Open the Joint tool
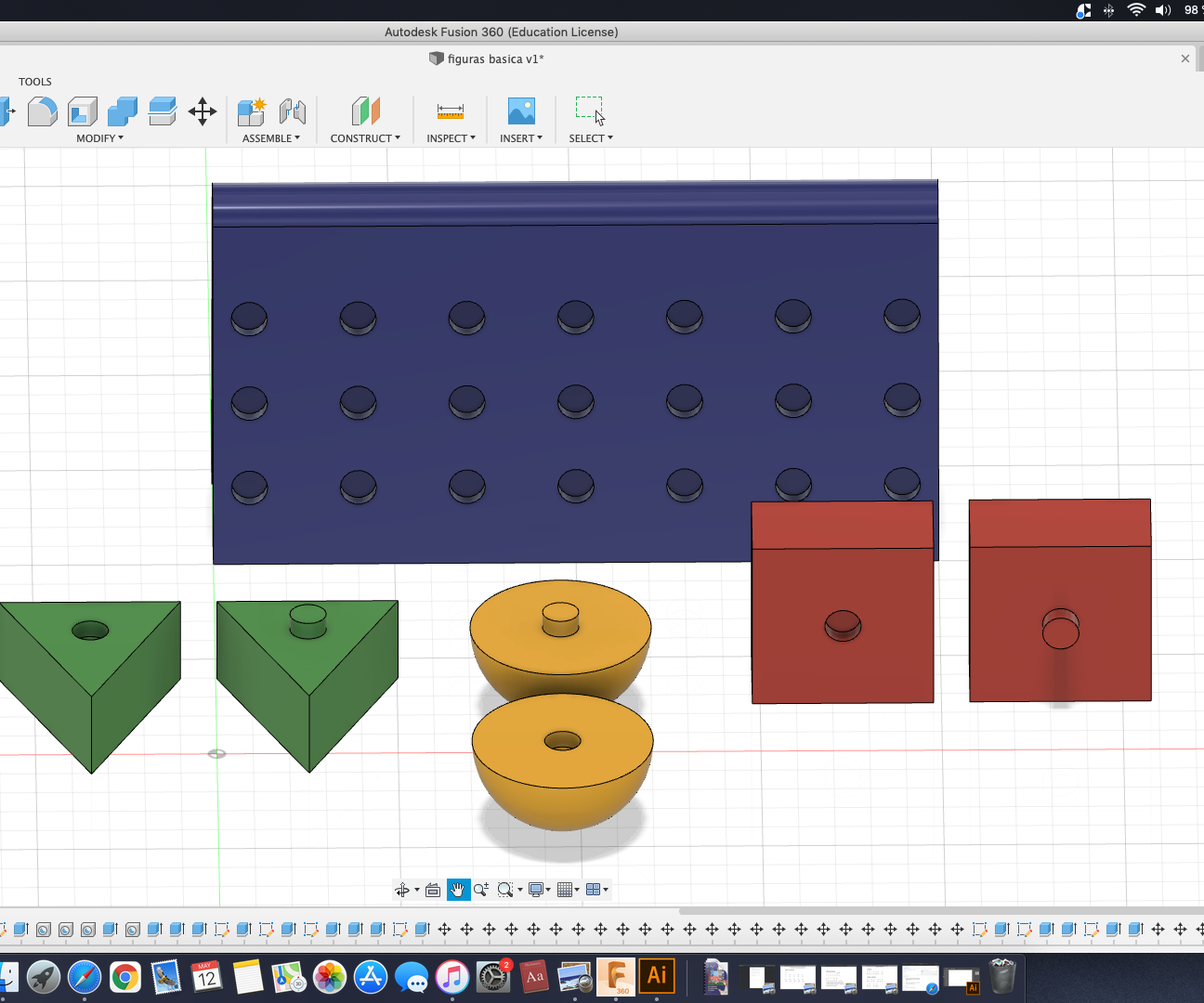Image resolution: width=1204 pixels, height=1003 pixels. pos(294,111)
